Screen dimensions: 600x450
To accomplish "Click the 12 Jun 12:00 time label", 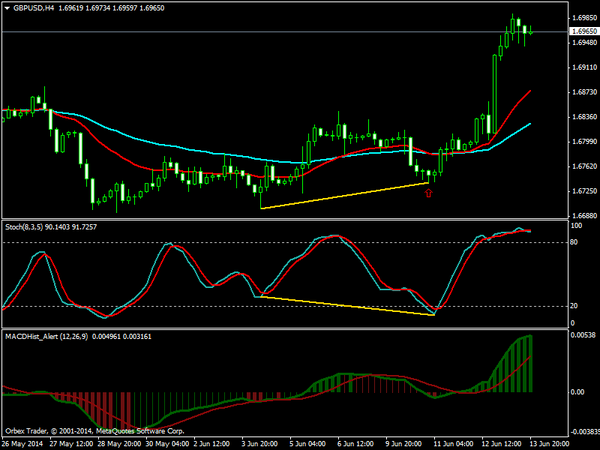I will 502,444.
